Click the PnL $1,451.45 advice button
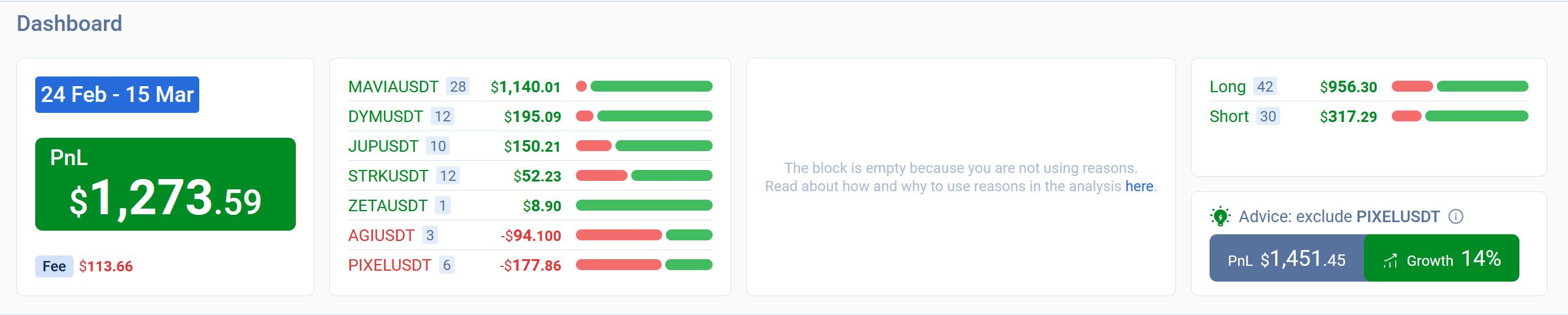The width and height of the screenshot is (1568, 315). pyautogui.click(x=1287, y=259)
